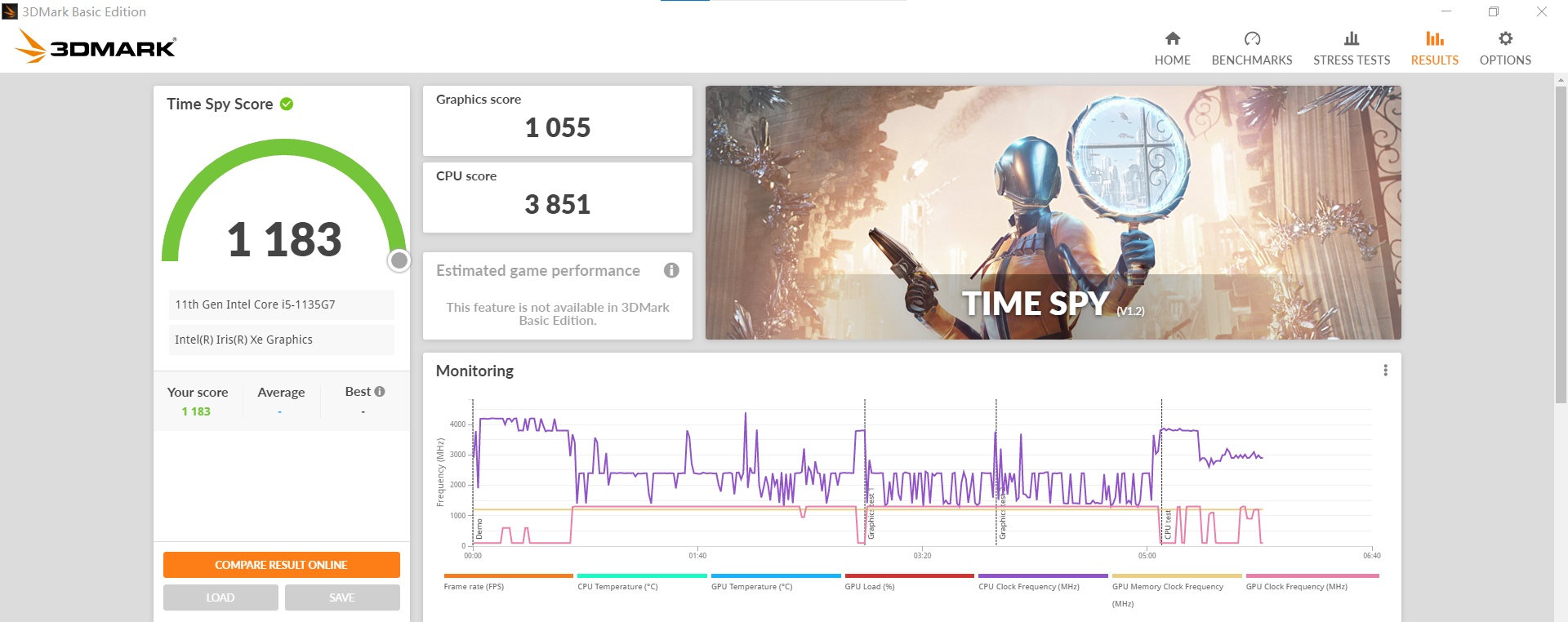Toggle GPU Memory Clock Frequency legend entry
1568x622 pixels.
[1177, 590]
